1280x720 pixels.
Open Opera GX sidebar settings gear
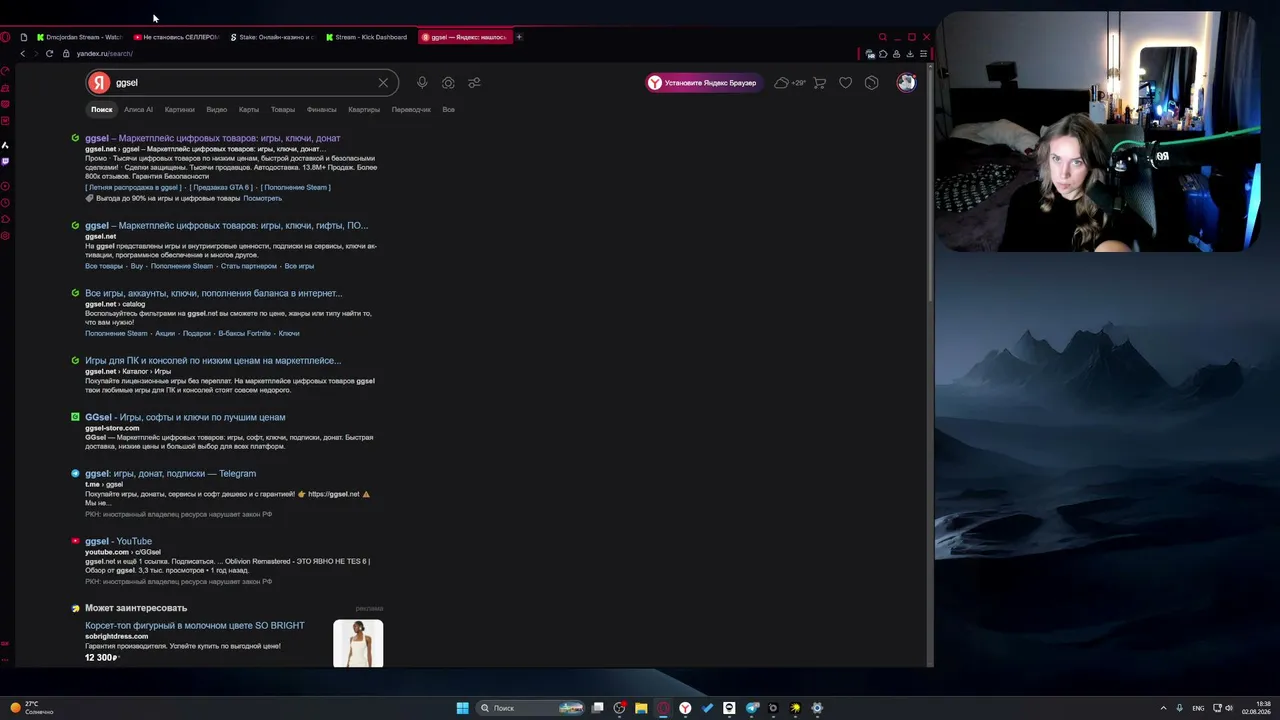[5, 236]
